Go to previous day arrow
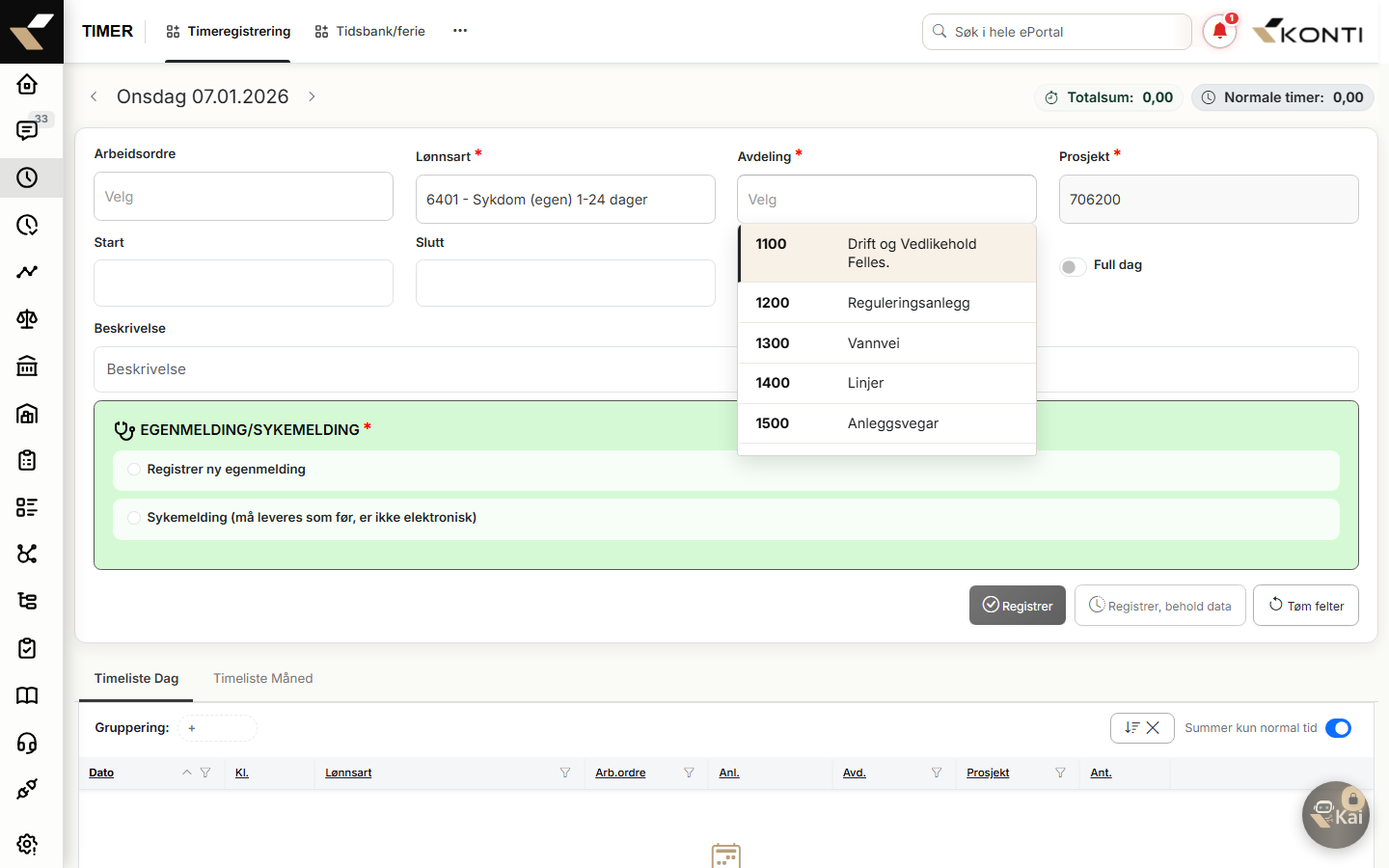Viewport: 1389px width, 868px height. pos(94,96)
